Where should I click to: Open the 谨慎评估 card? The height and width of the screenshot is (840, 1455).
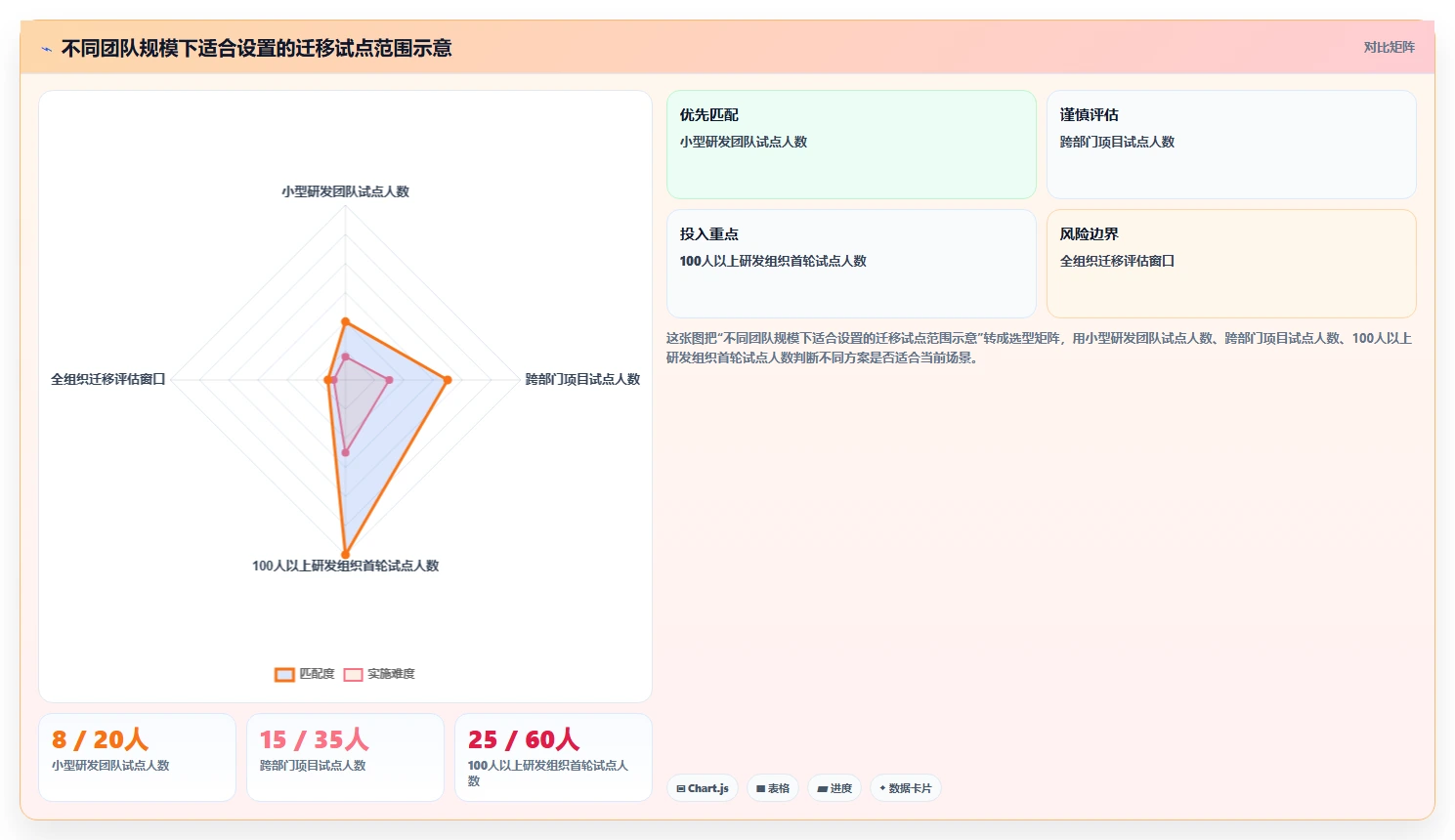pyautogui.click(x=1231, y=145)
